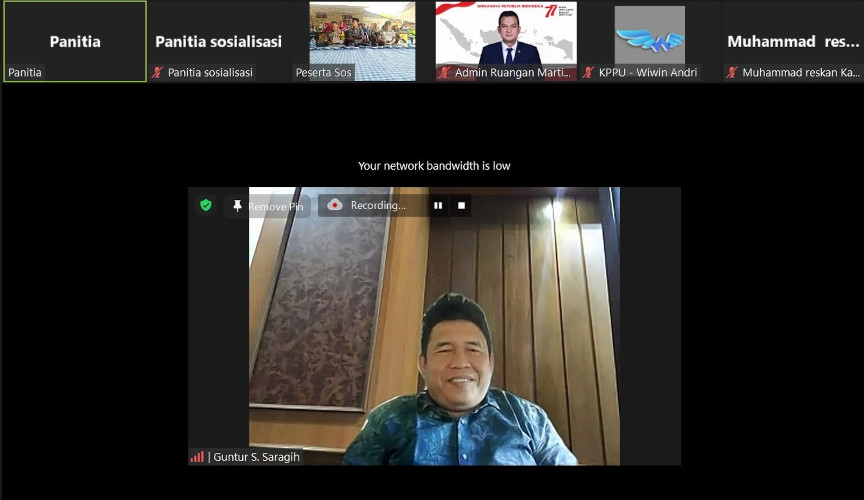Image resolution: width=864 pixels, height=500 pixels.
Task: Click muted mic icon for Panitia sosialisasi
Action: [x=158, y=72]
